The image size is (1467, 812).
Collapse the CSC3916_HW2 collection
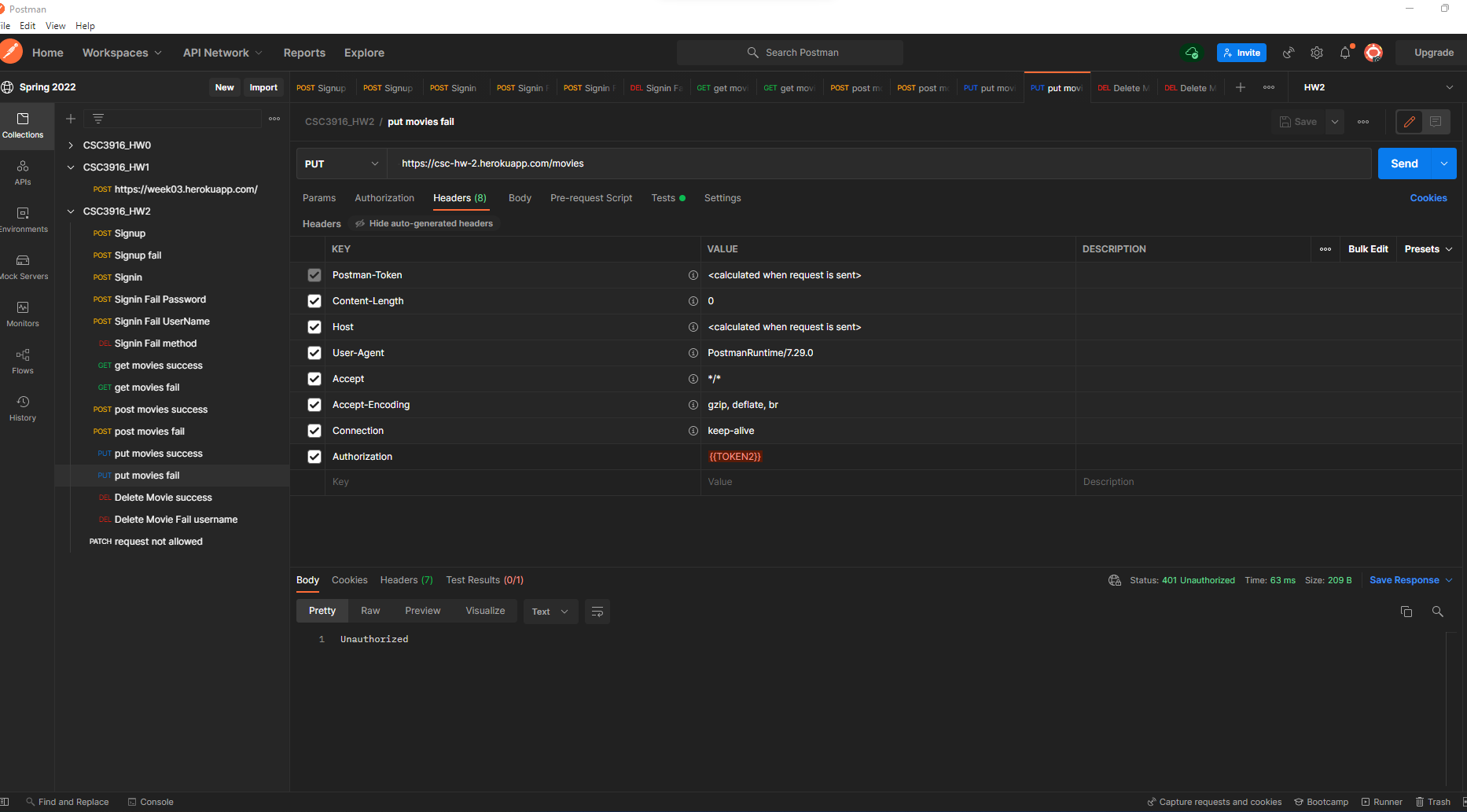pyautogui.click(x=70, y=211)
